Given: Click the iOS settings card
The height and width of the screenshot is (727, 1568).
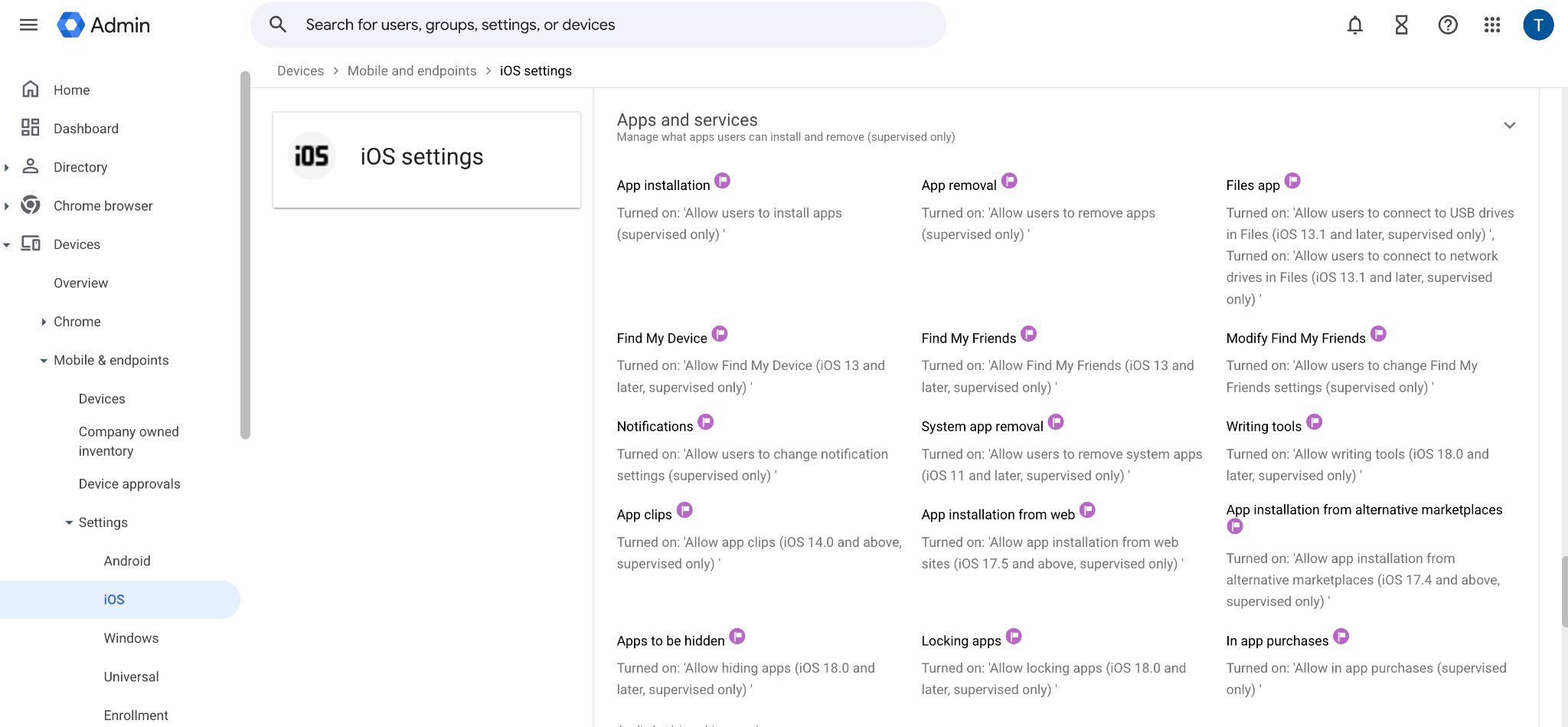Looking at the screenshot, I should [426, 159].
